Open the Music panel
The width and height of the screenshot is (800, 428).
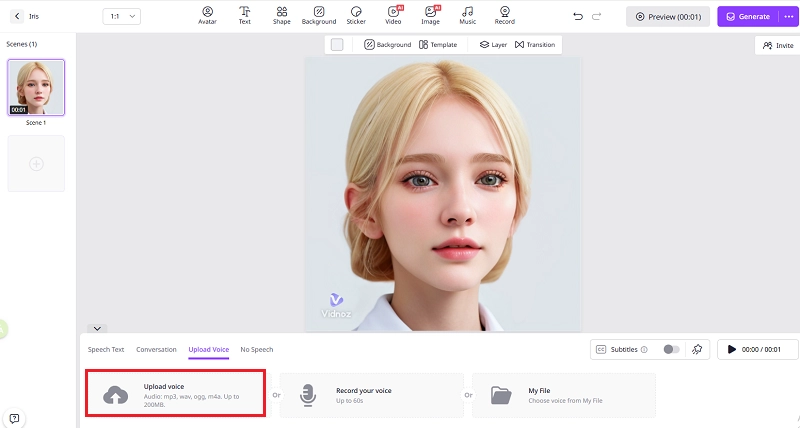[x=467, y=15]
